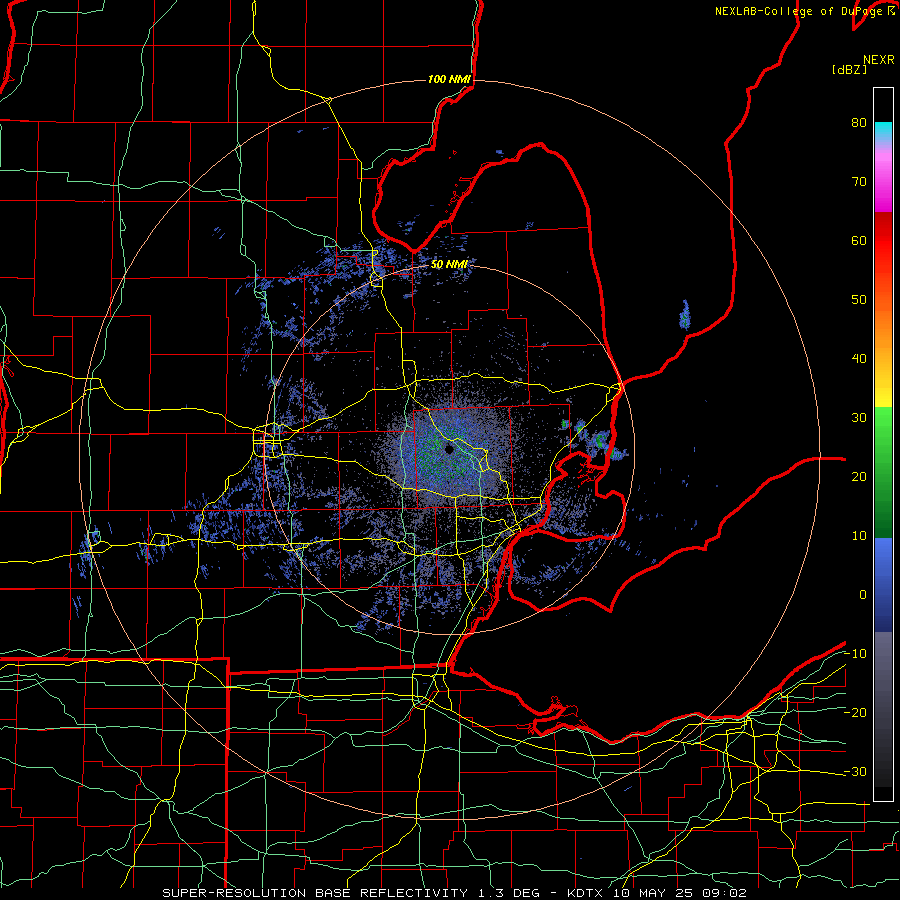Click the 20 value on the dBZ scale
The image size is (900, 900).
click(859, 476)
